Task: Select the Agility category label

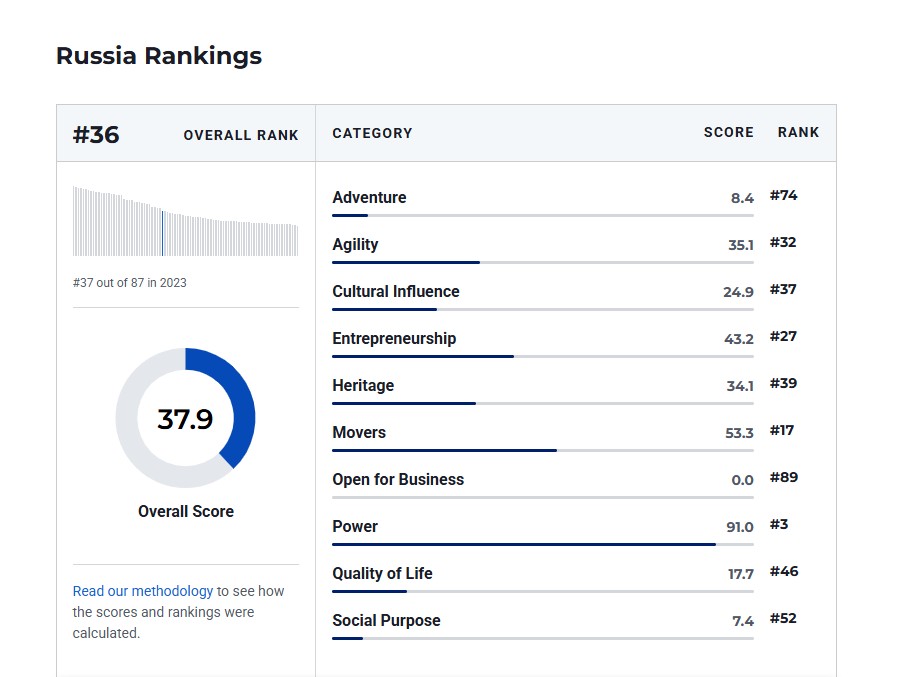Action: coord(355,245)
